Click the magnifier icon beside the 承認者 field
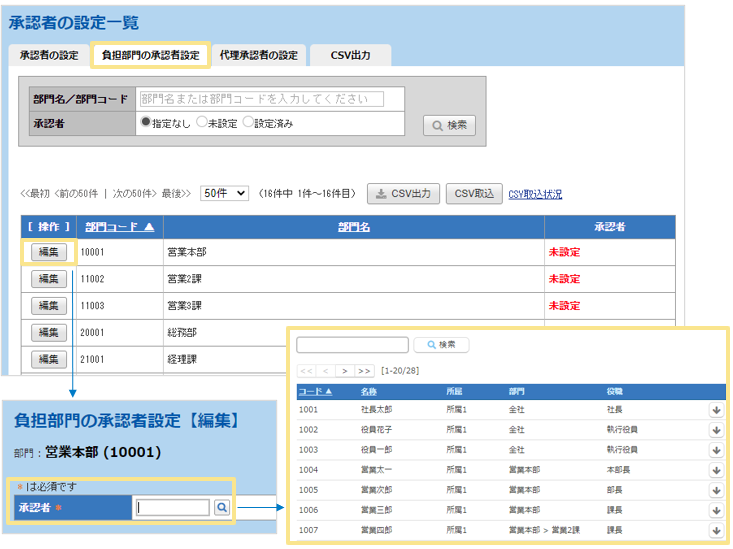Screen dimensions: 733x549 click(x=221, y=508)
